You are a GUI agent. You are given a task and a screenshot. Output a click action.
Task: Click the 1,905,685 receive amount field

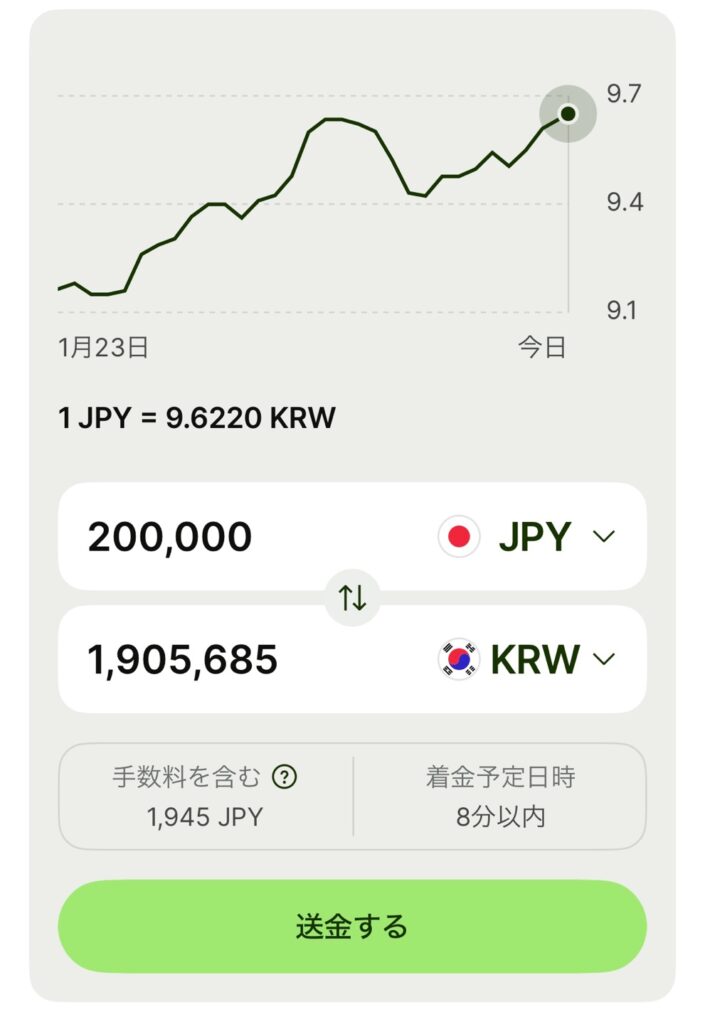(x=183, y=659)
